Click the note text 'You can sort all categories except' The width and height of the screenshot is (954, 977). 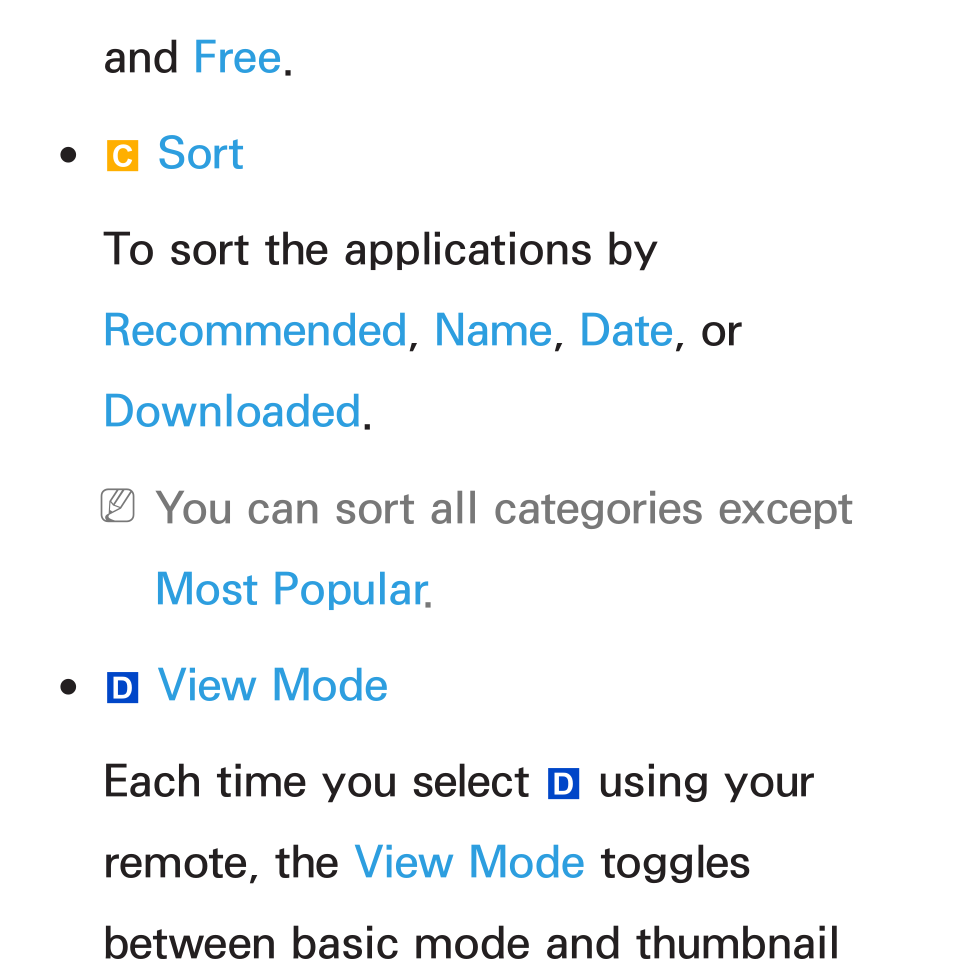(x=503, y=510)
